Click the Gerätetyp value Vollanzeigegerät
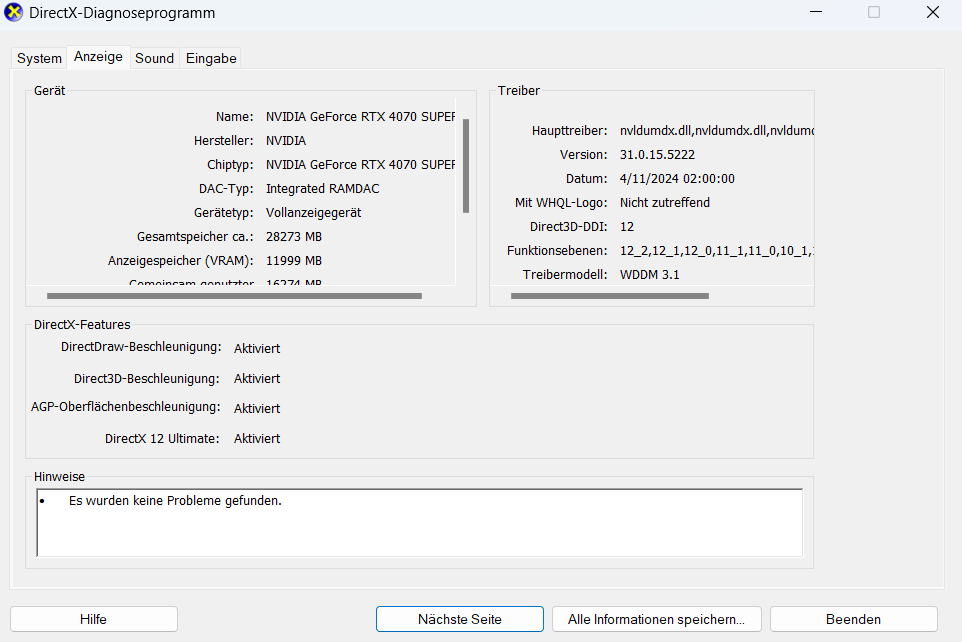Viewport: 962px width, 642px height. point(314,212)
